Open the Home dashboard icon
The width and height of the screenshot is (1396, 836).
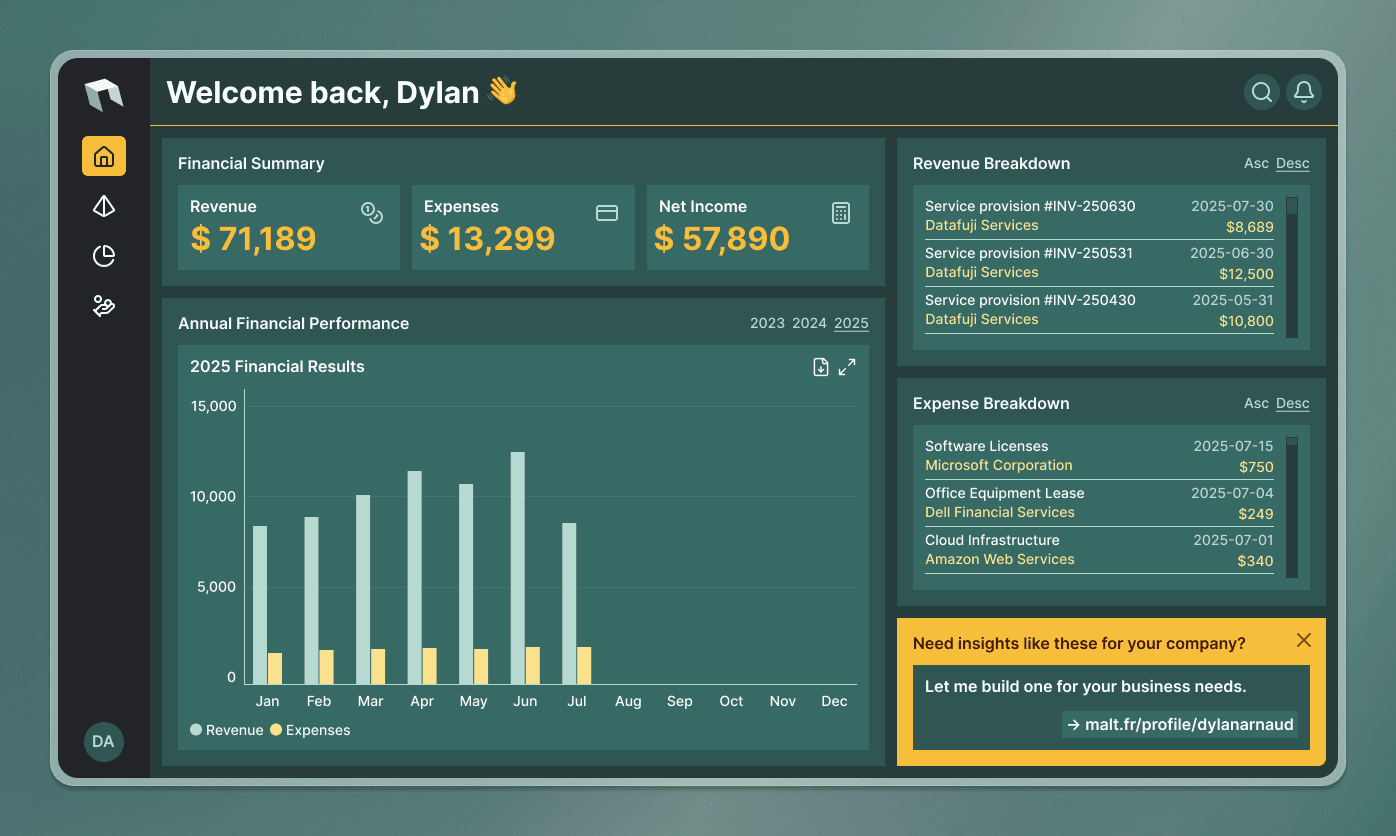[104, 156]
